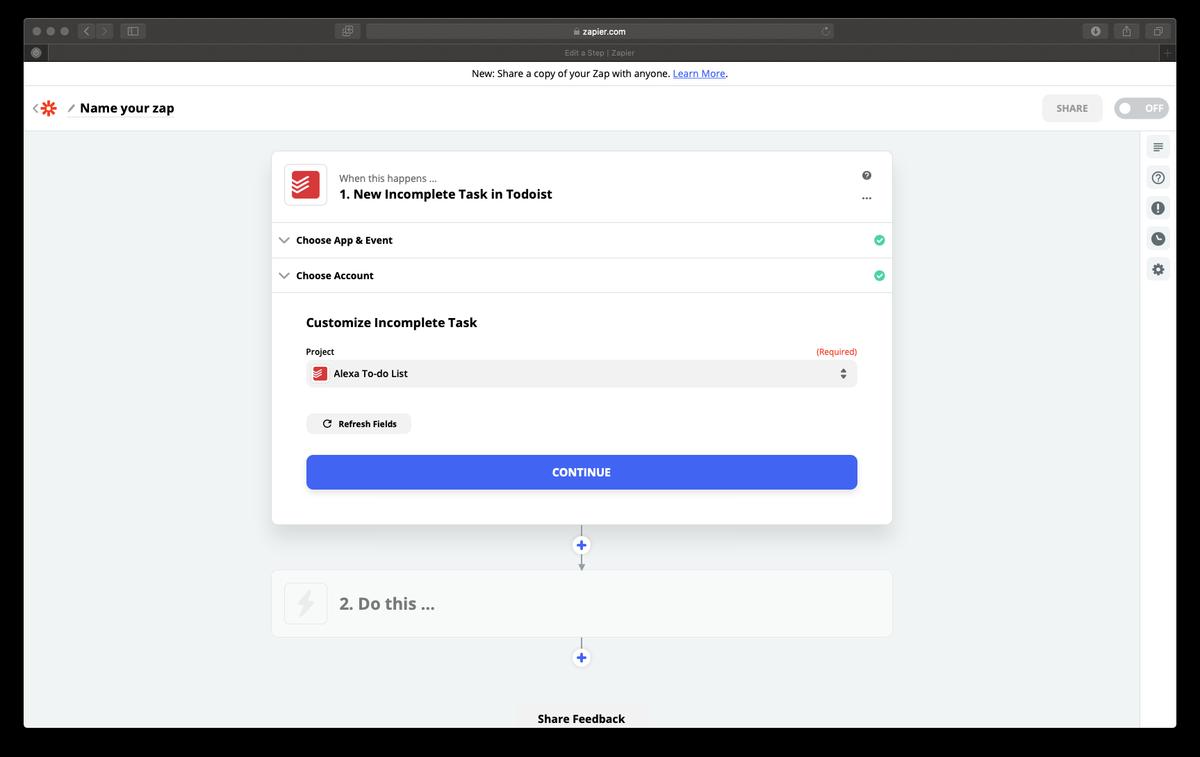Click the Zapier logo home icon
The image size is (1200, 757).
48,108
